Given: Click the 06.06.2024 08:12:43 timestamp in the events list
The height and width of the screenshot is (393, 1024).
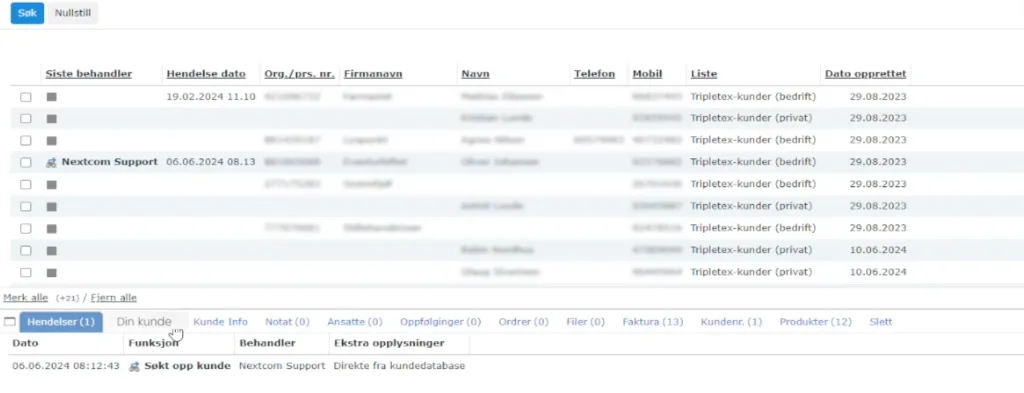Looking at the screenshot, I should [66, 366].
